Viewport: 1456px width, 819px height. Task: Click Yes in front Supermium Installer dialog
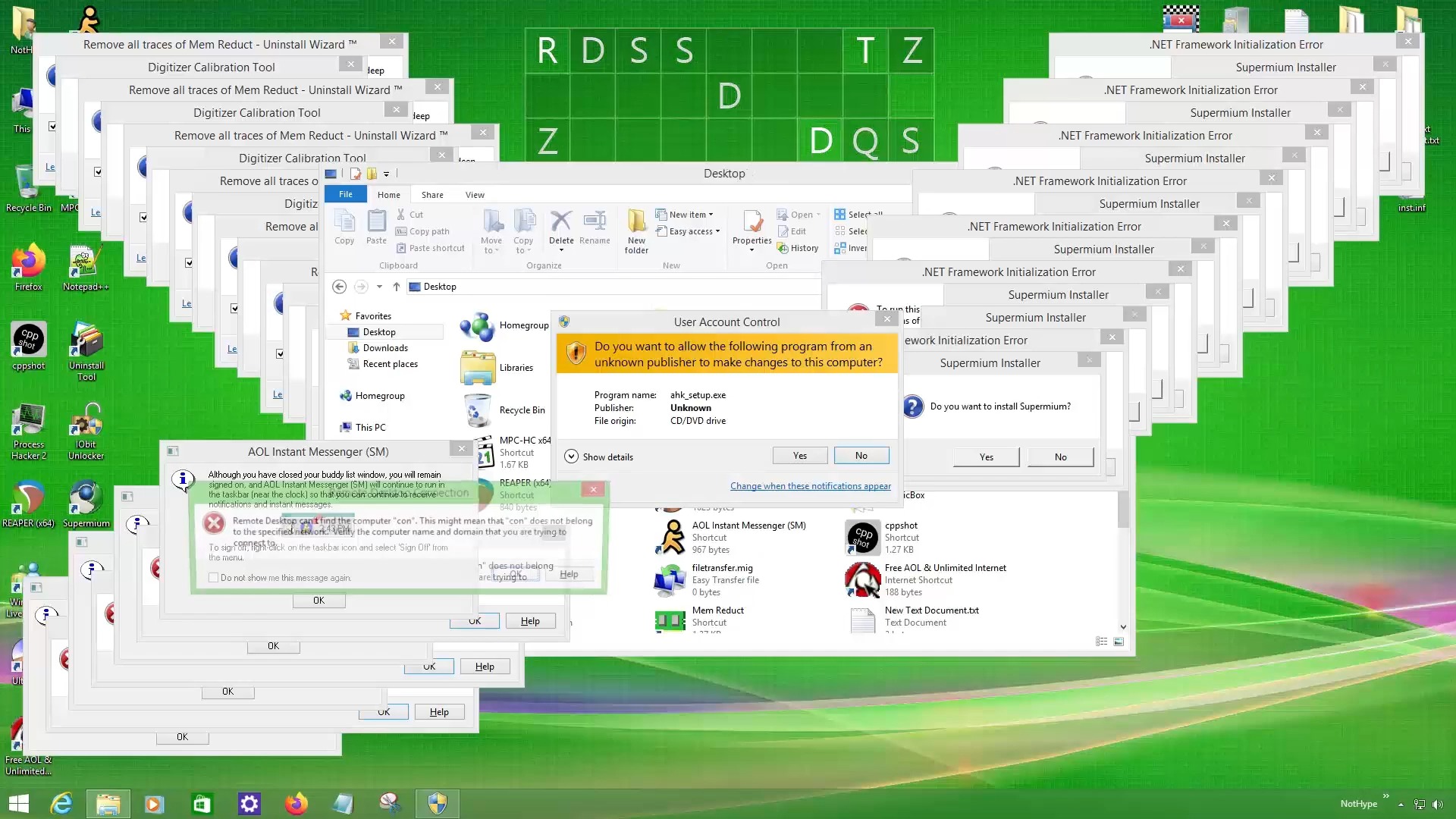(x=986, y=457)
